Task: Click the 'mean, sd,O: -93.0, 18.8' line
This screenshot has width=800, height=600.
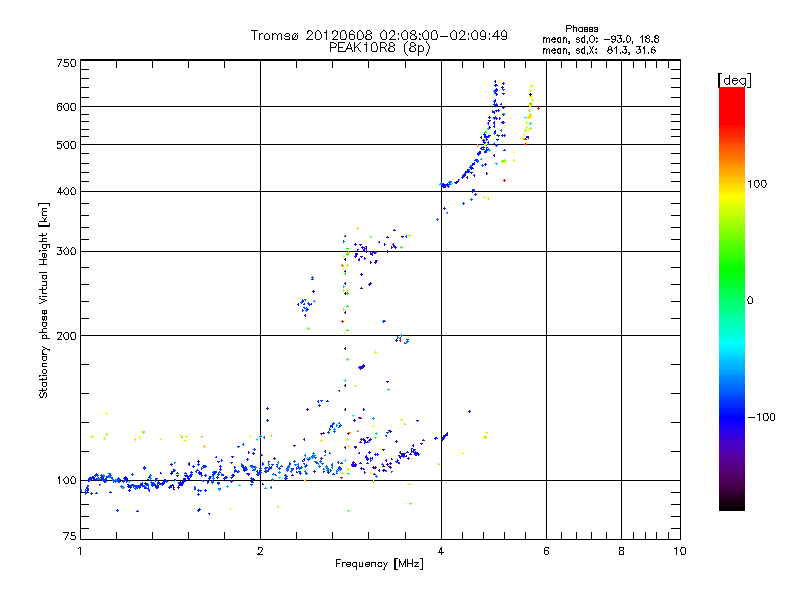Action: (x=601, y=39)
